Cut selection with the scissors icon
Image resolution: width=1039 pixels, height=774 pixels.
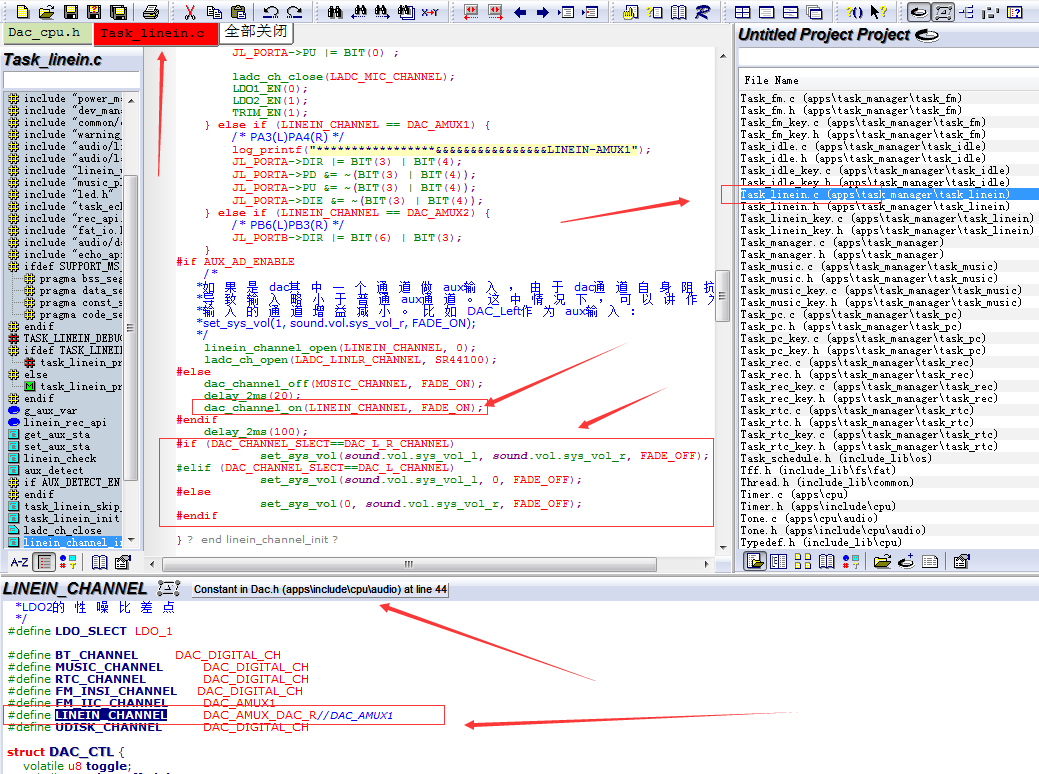pyautogui.click(x=190, y=12)
